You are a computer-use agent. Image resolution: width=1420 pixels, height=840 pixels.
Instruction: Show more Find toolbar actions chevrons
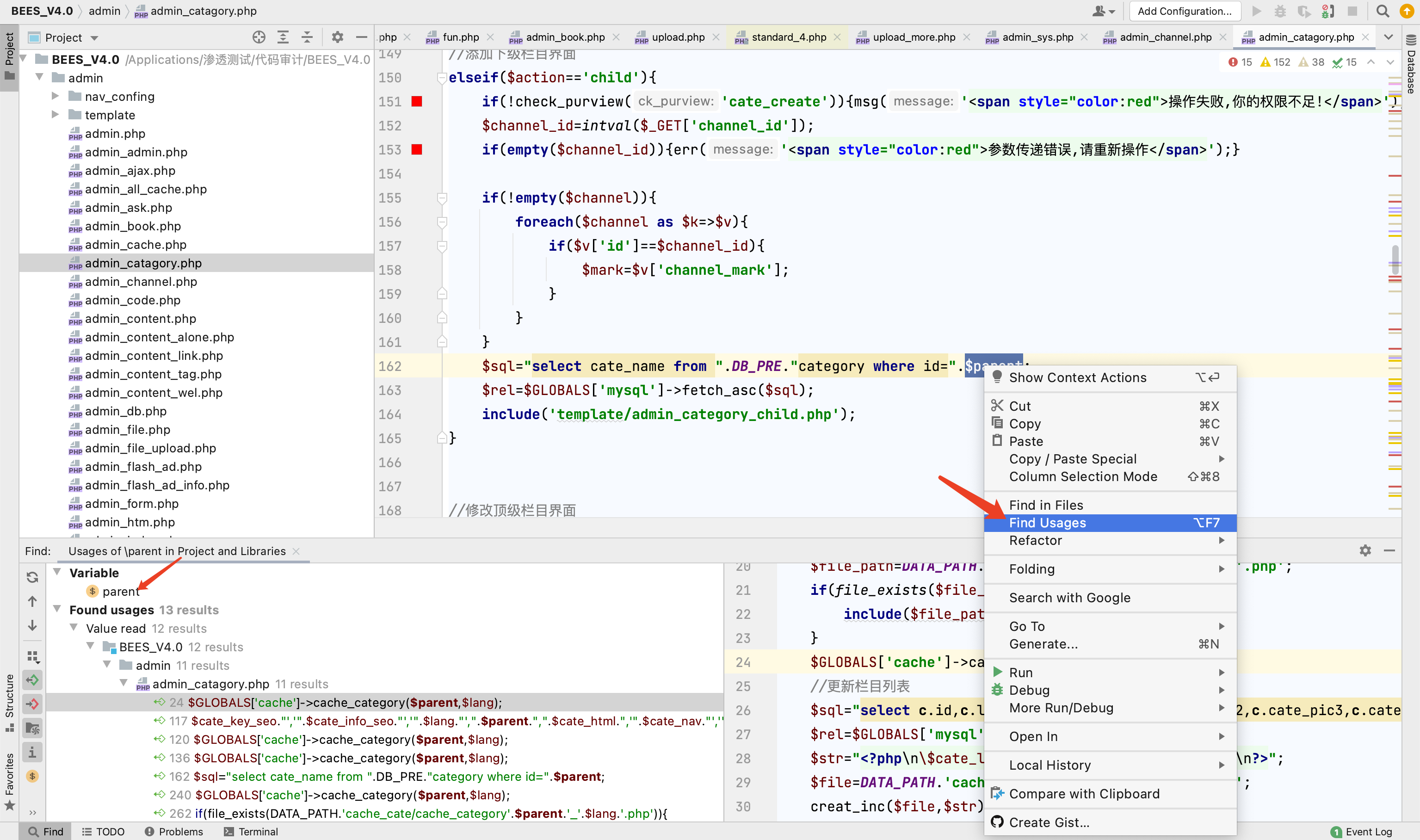(32, 813)
